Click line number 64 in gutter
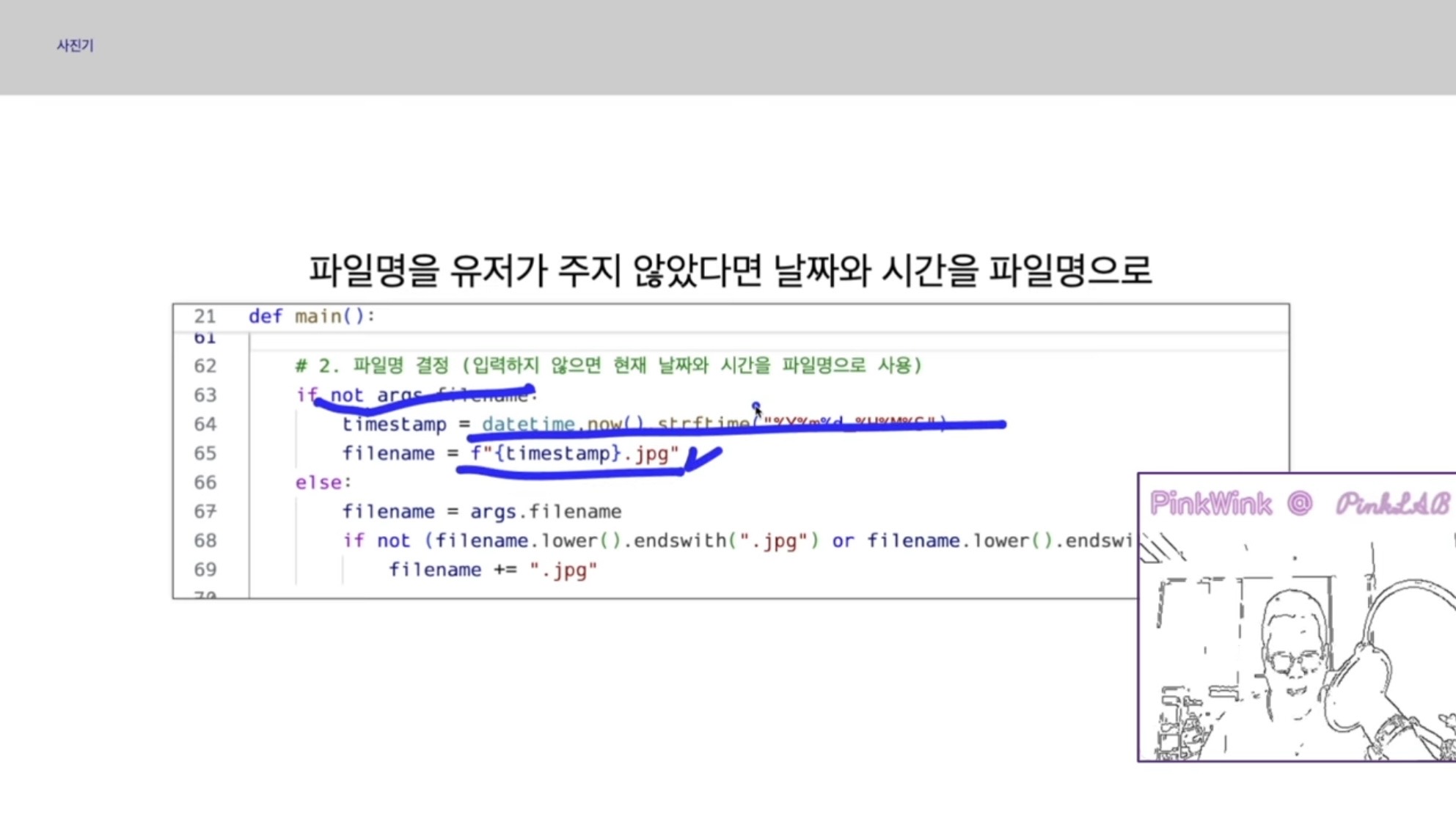The width and height of the screenshot is (1456, 825). [205, 424]
